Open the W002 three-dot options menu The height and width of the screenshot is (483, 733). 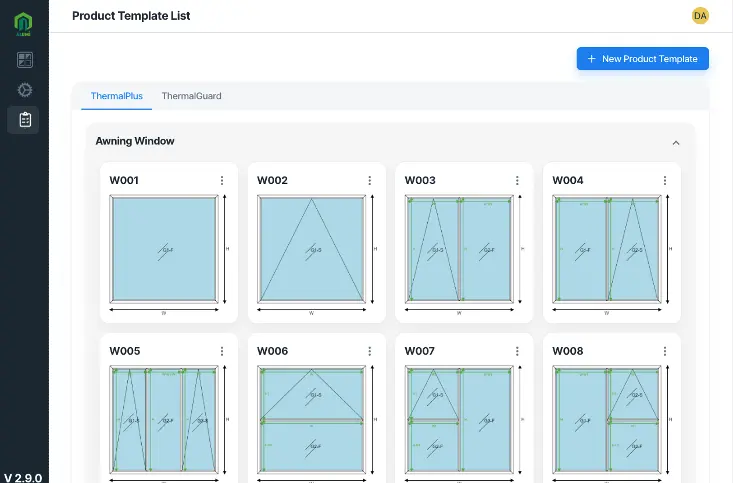click(x=370, y=180)
